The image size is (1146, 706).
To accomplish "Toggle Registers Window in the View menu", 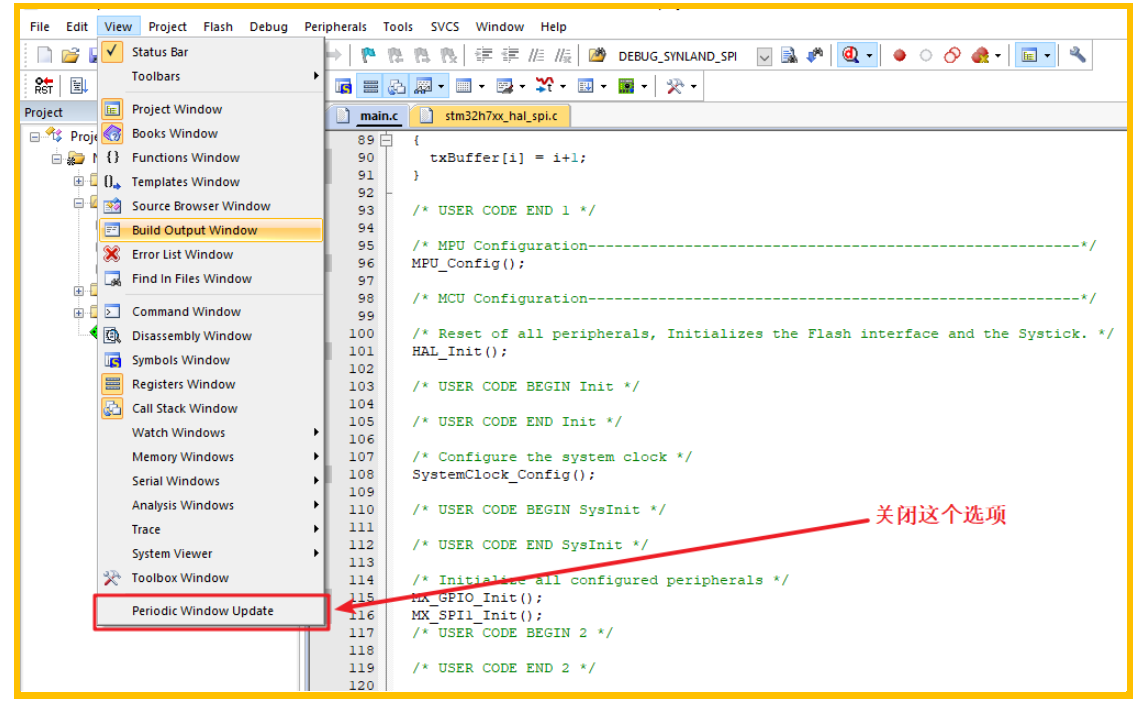I will [x=211, y=384].
